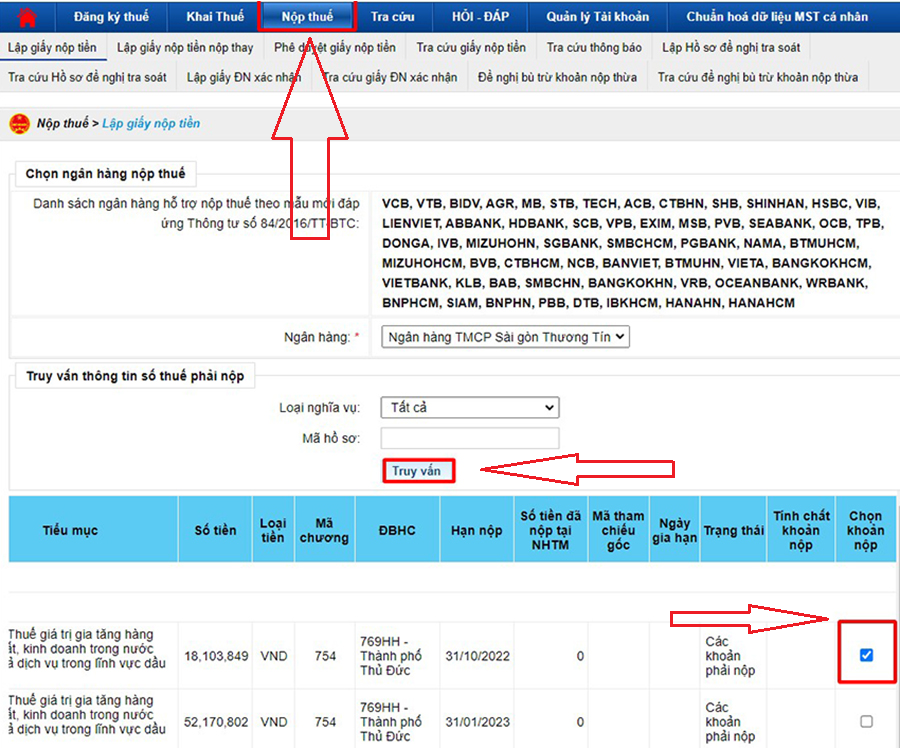Click Lập giấy nộp tiền breadcrumb link
The image size is (900, 748).
[x=151, y=124]
